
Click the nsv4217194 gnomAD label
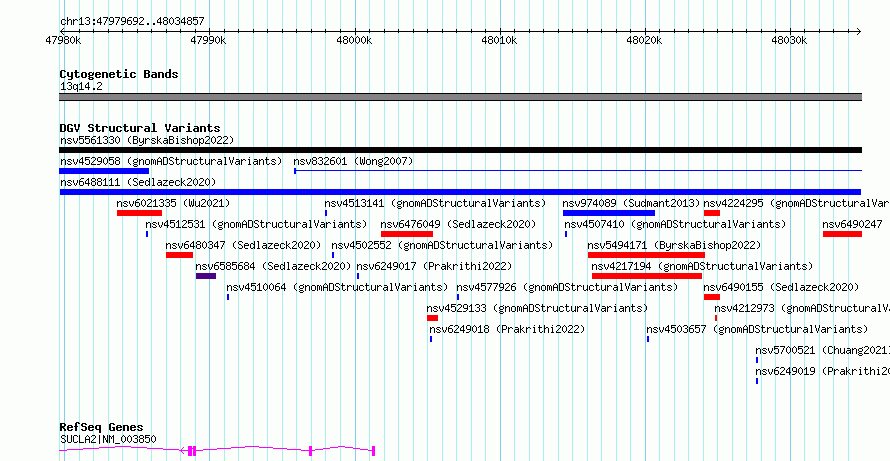[702, 266]
